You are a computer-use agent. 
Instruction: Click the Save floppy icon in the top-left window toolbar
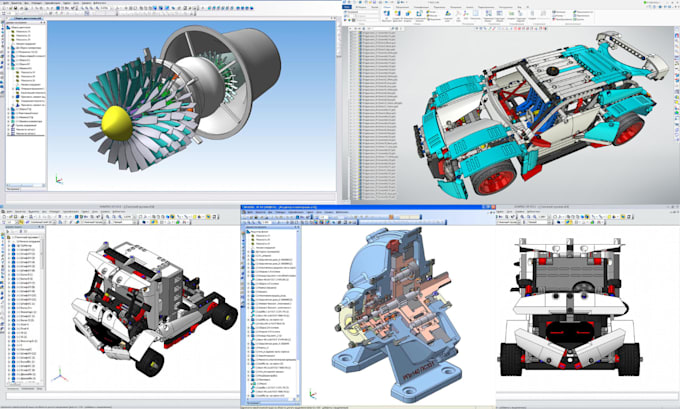pyautogui.click(x=16, y=8)
